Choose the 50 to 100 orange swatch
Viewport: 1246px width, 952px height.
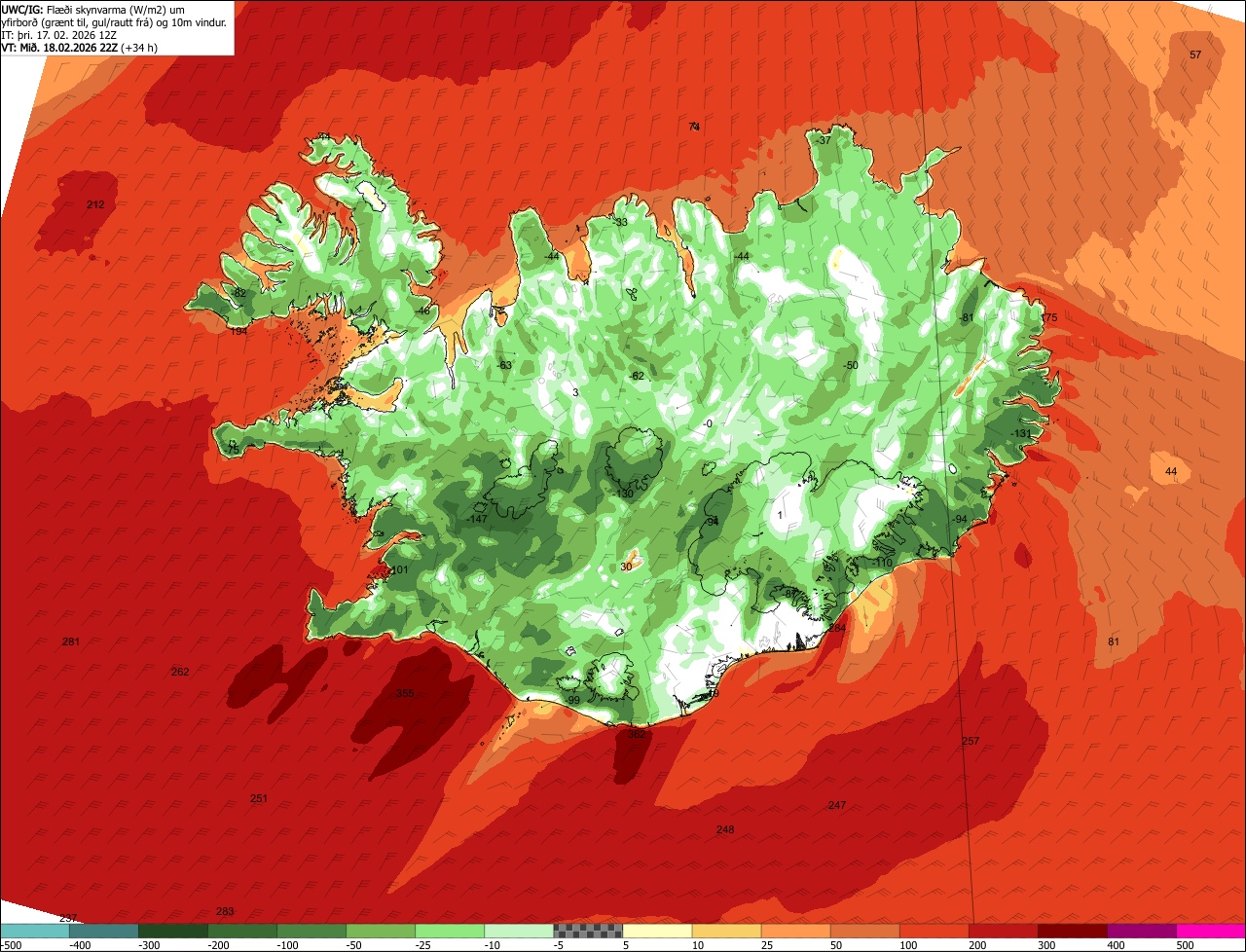click(x=864, y=931)
